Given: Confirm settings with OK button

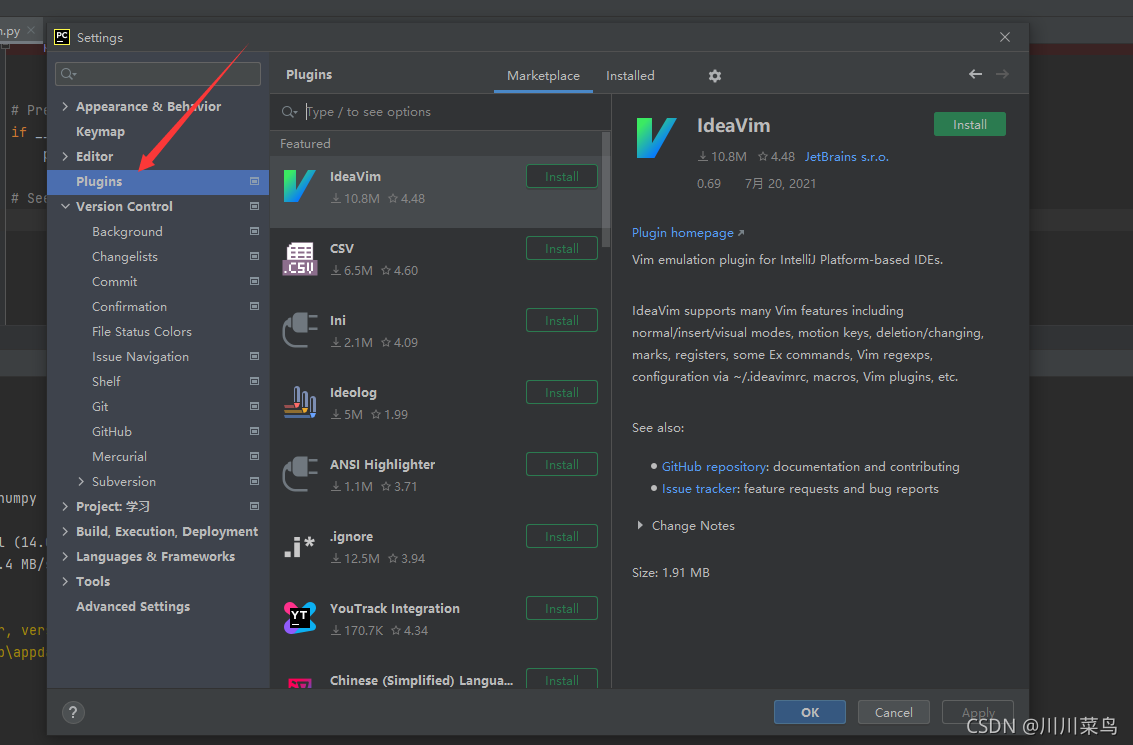Looking at the screenshot, I should (x=809, y=712).
